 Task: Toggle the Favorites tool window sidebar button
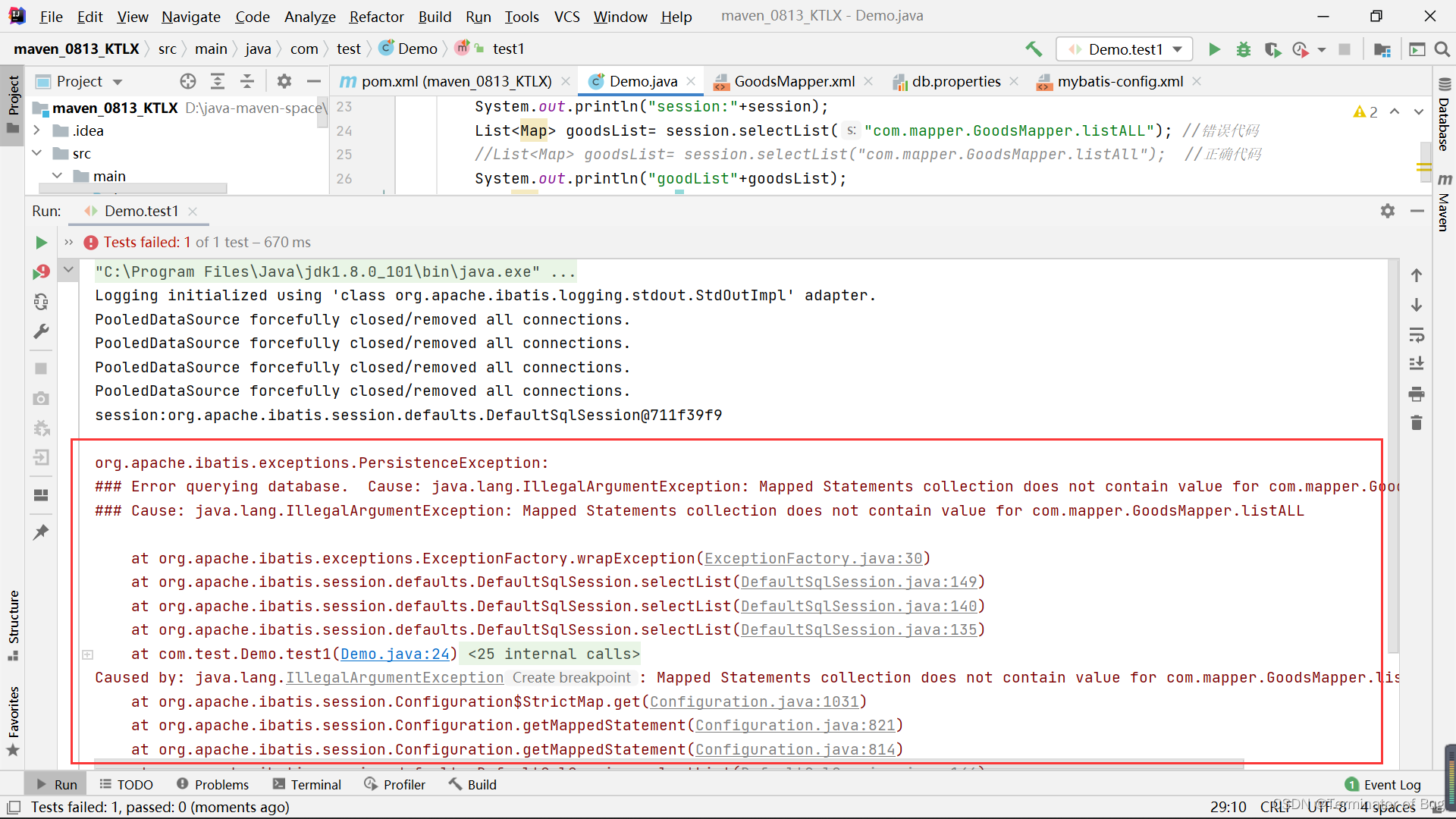tap(13, 721)
